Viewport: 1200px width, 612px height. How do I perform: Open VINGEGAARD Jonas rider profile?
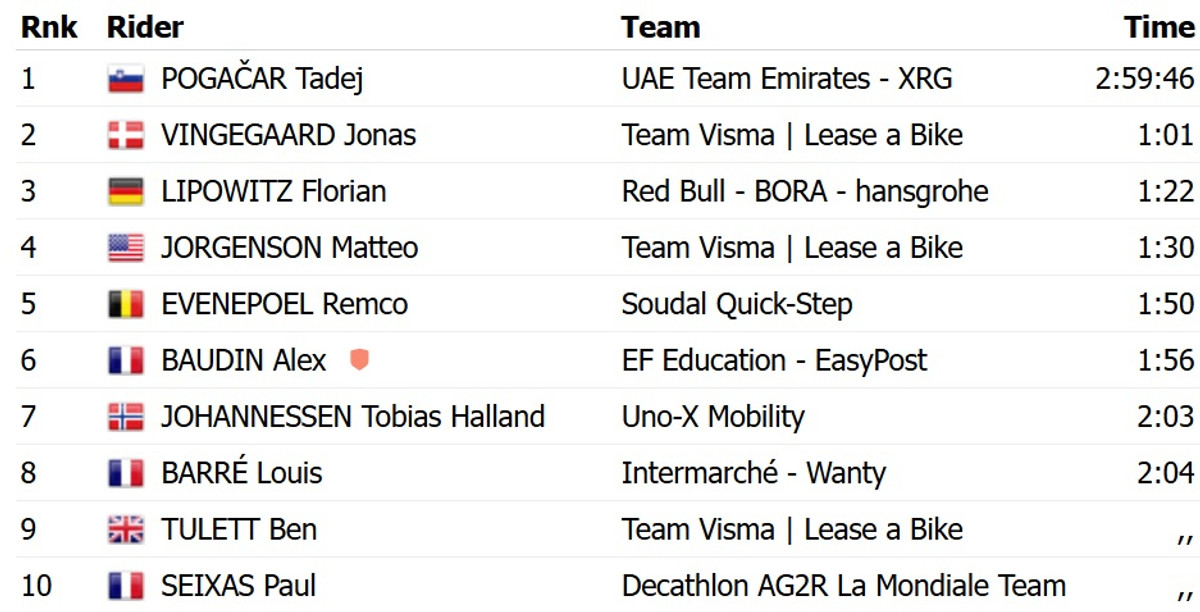coord(288,135)
